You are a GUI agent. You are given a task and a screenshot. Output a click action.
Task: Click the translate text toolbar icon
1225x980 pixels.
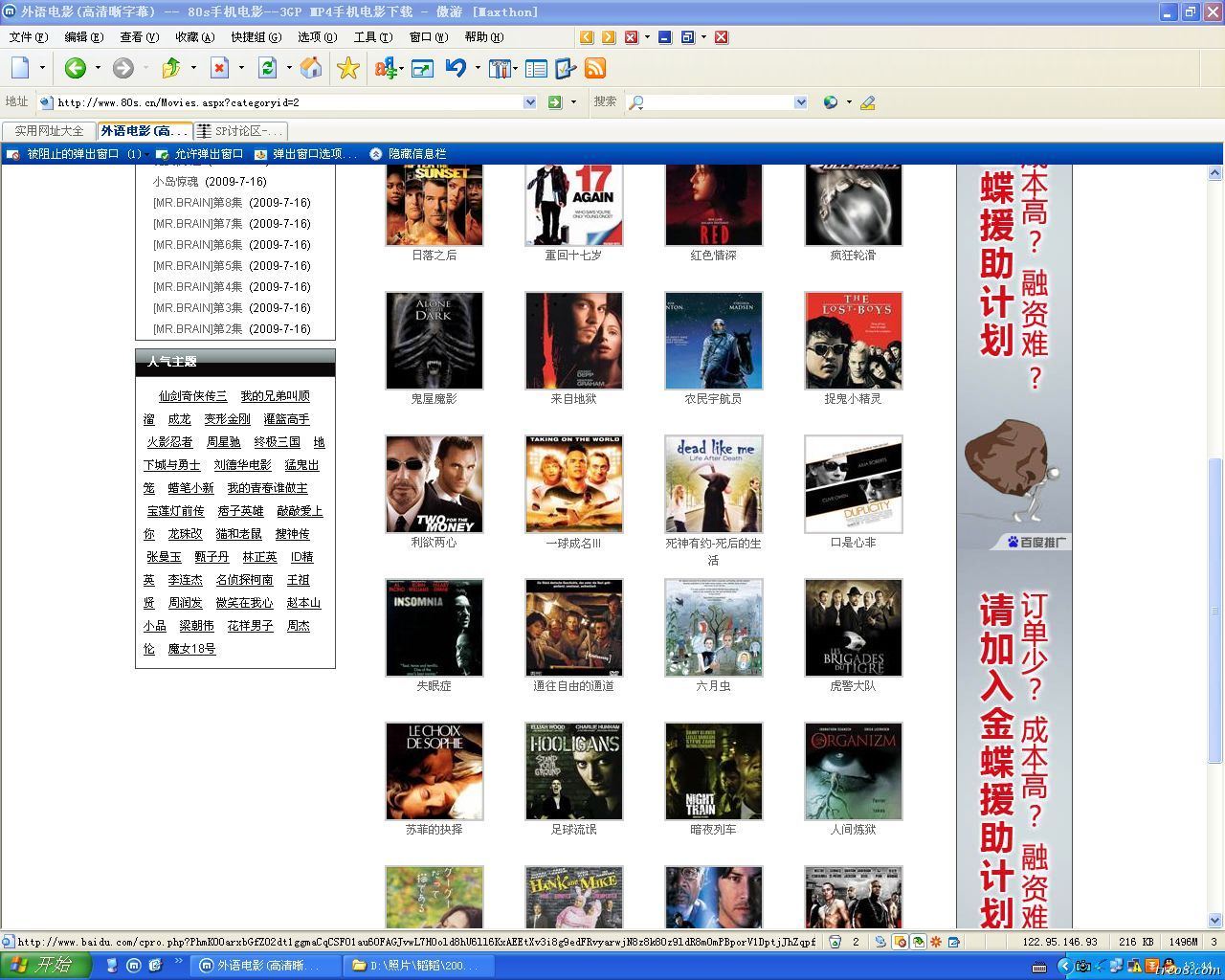[386, 68]
